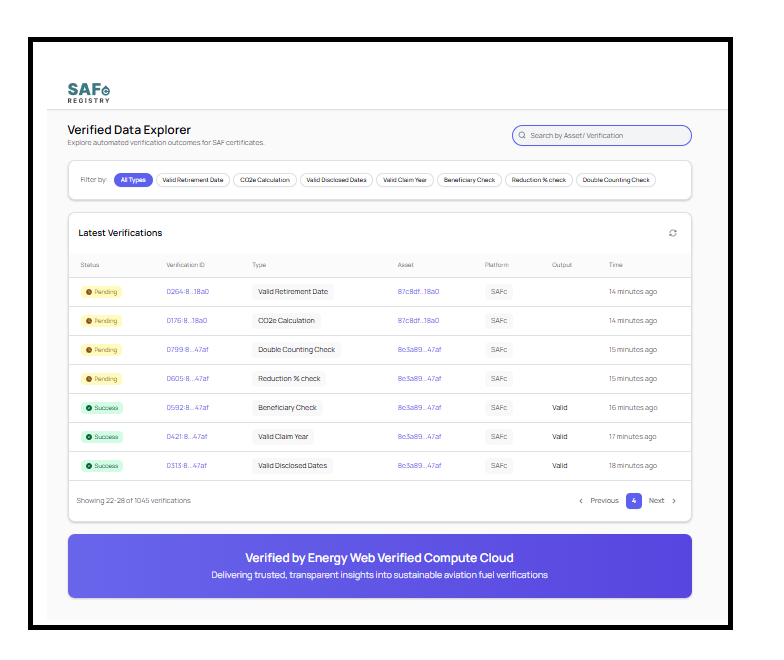The image size is (784, 660).
Task: Open verification ID 0421:8...47af
Action: point(186,437)
